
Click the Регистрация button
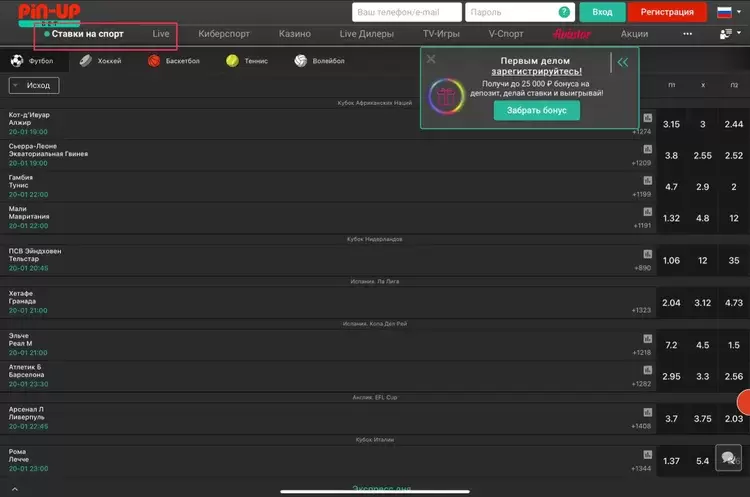[x=667, y=12]
